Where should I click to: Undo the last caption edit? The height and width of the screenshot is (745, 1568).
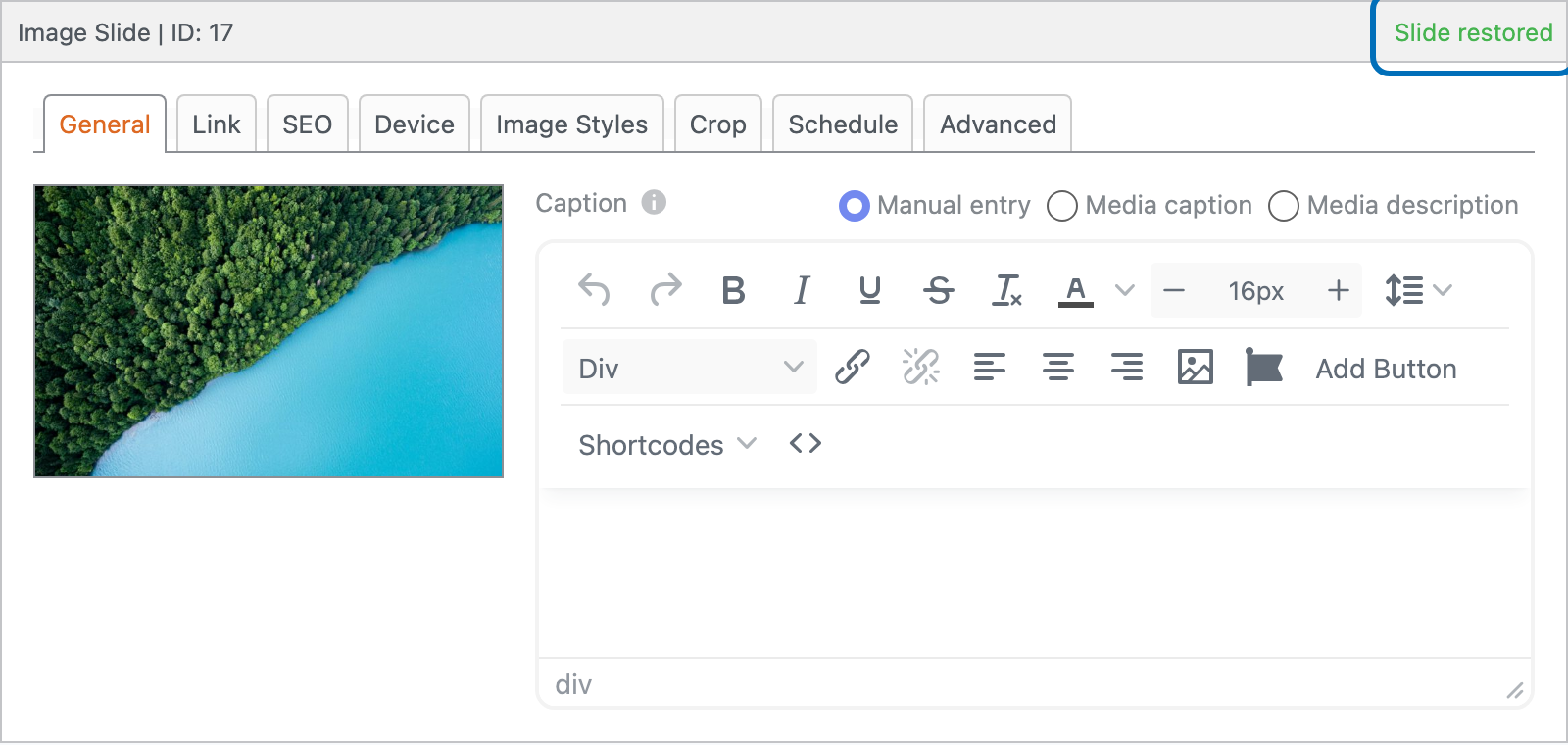click(594, 290)
